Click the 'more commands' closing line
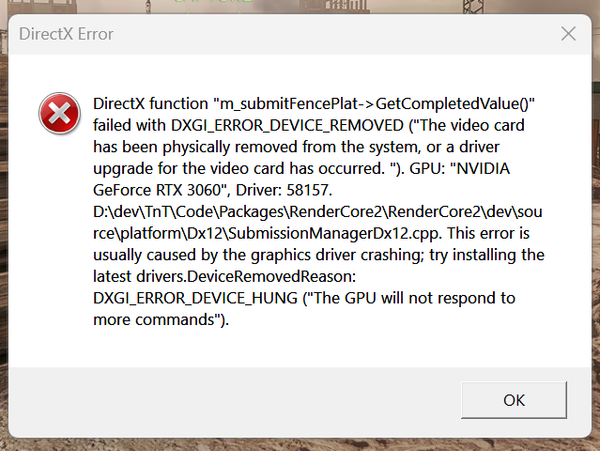600x451 pixels. pyautogui.click(x=161, y=320)
